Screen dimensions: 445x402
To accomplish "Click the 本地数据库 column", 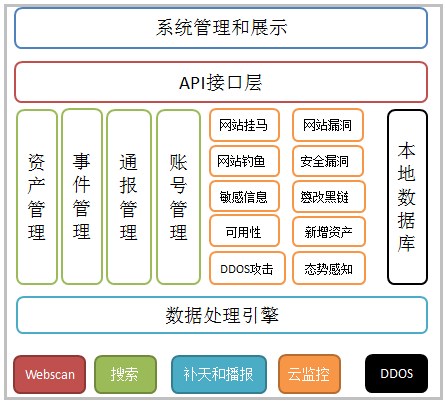I will (x=407, y=197).
